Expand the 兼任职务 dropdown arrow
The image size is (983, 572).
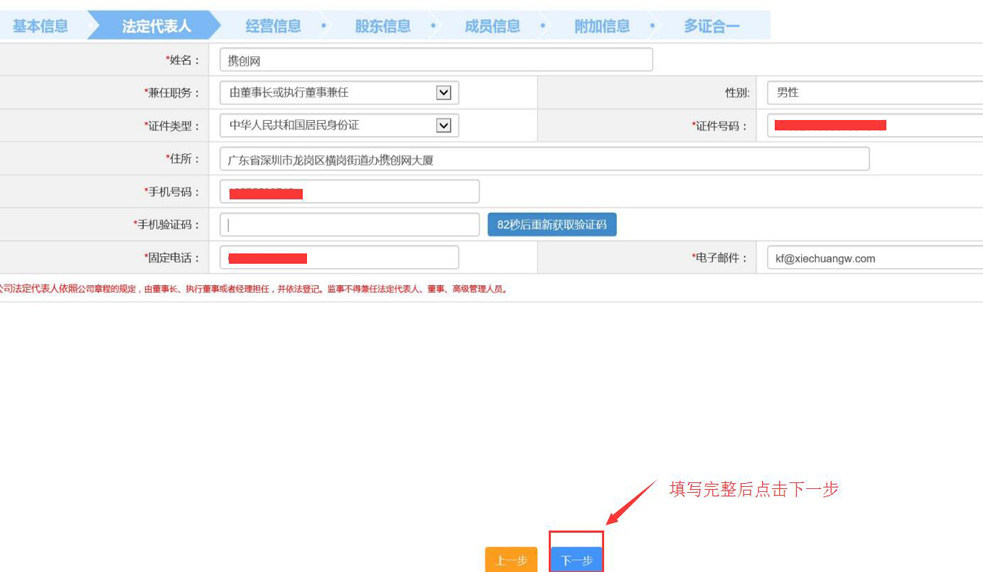443,93
